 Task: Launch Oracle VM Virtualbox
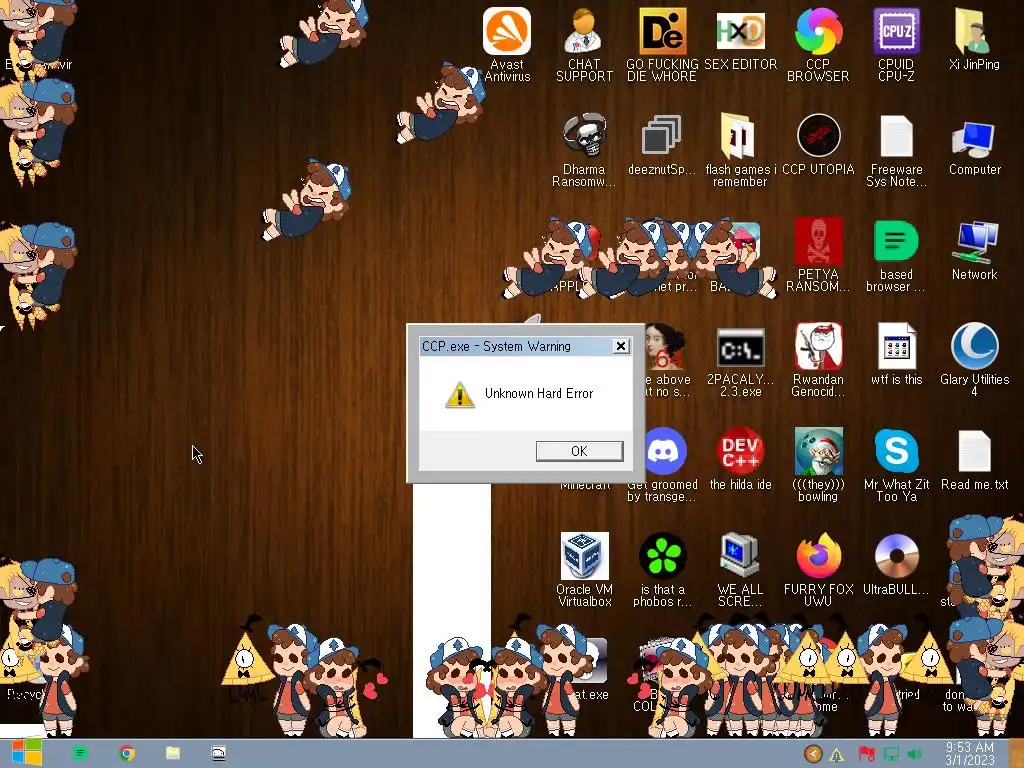(584, 570)
